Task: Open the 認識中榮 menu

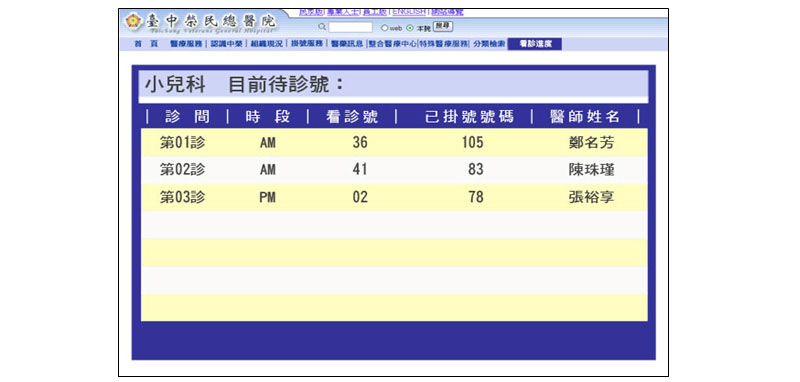Action: [227, 44]
